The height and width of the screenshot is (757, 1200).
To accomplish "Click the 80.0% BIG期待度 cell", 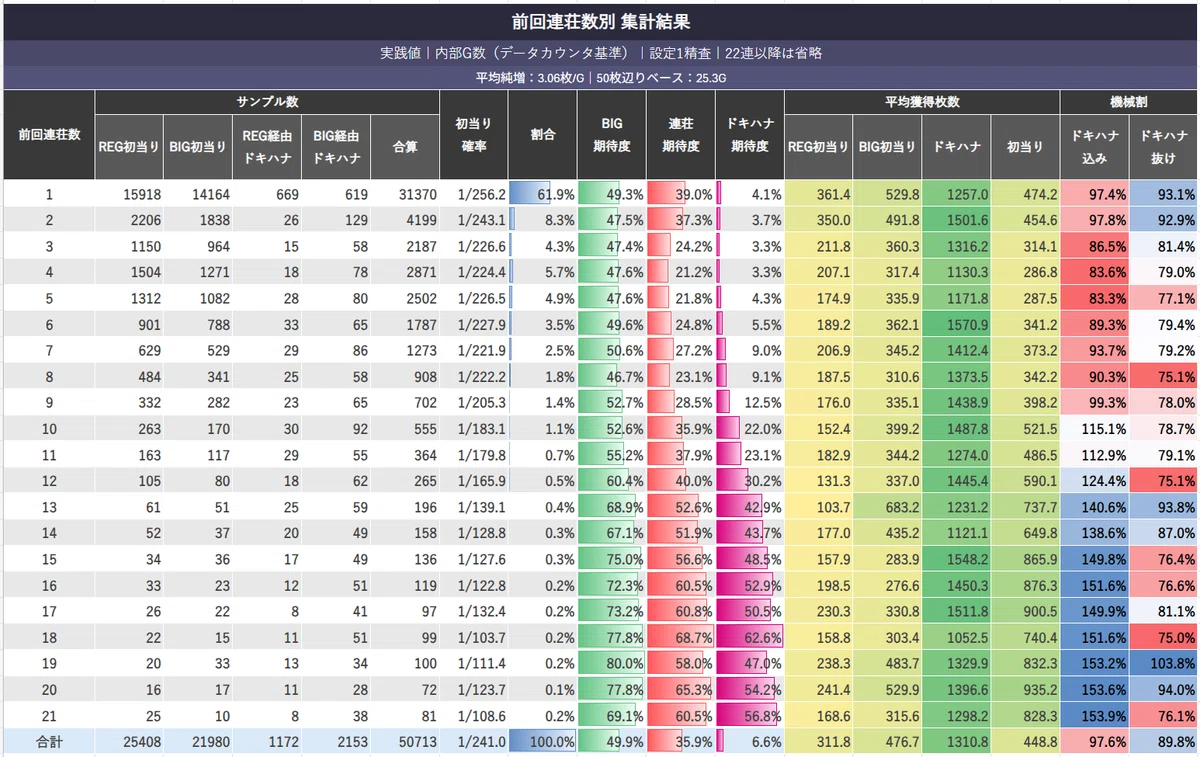I will (612, 664).
